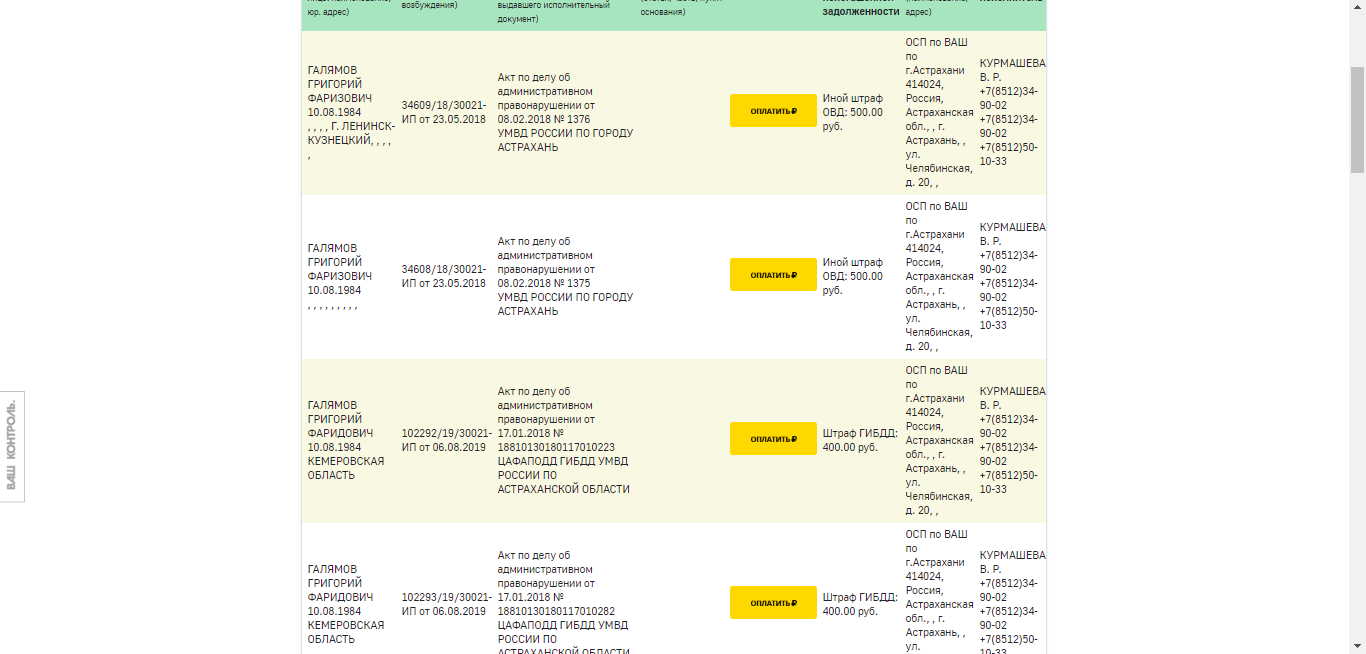1366x654 pixels.
Task: Click 'Иной штраф ОВД: 500.00 руб.' in row 34608/18/30021-ИП
Action: [x=853, y=276]
